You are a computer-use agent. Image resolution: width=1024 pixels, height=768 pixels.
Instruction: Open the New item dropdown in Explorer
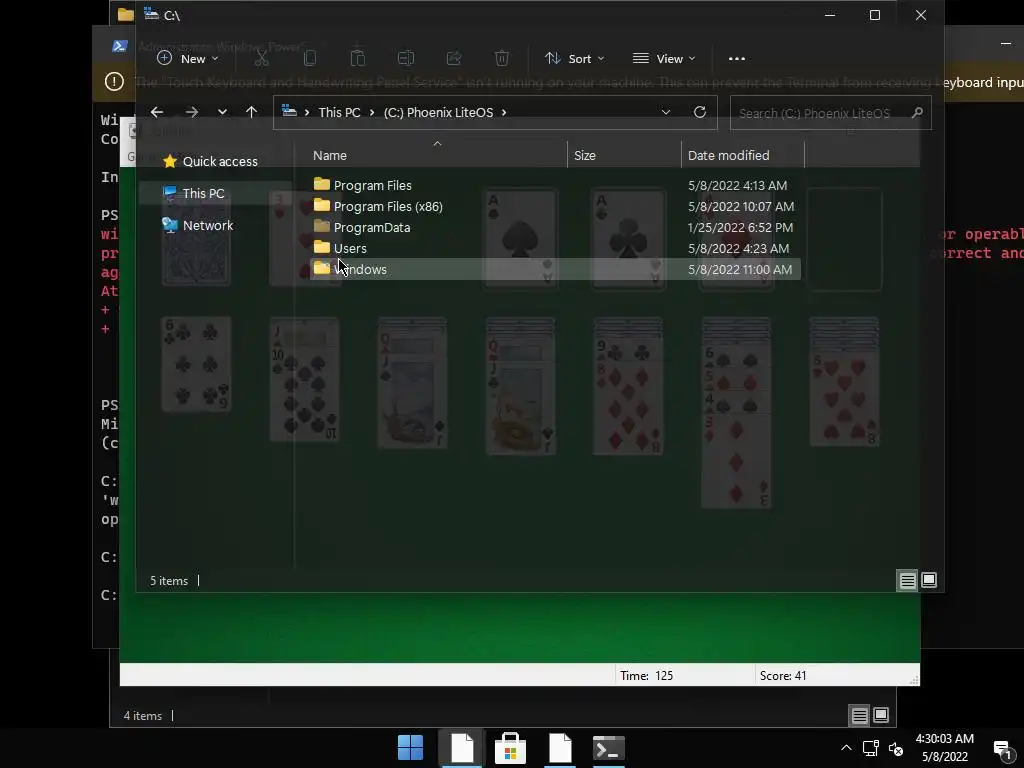[x=187, y=59]
